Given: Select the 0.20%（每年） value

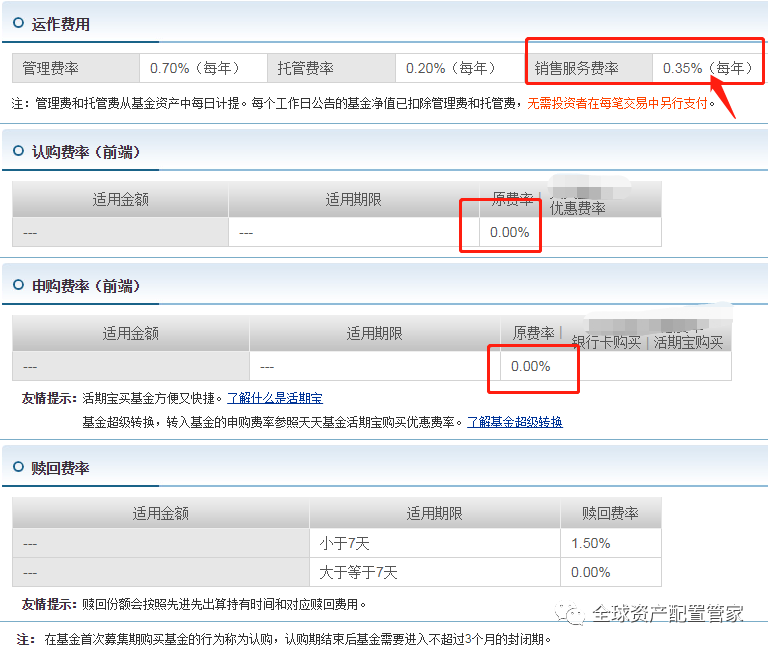Looking at the screenshot, I should click(451, 68).
